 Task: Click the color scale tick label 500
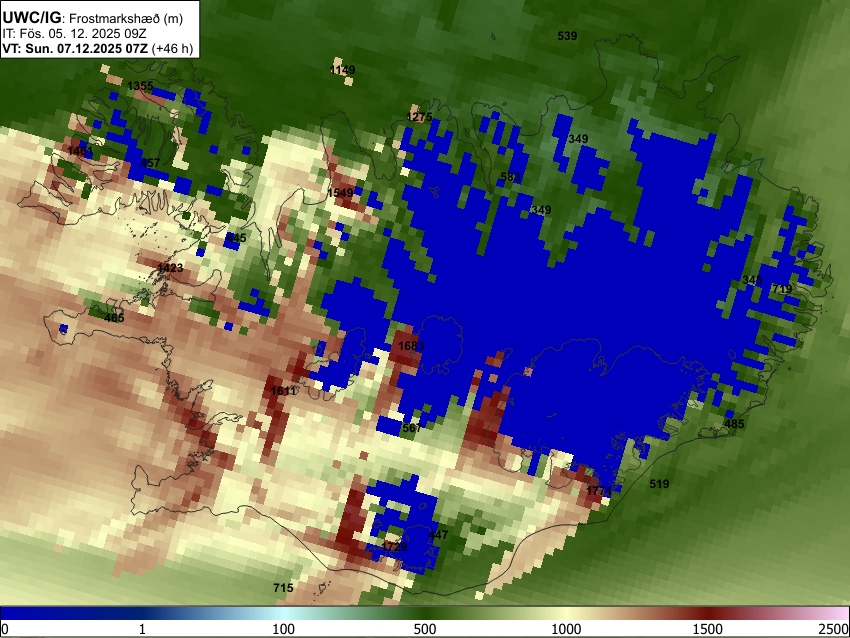tap(425, 629)
